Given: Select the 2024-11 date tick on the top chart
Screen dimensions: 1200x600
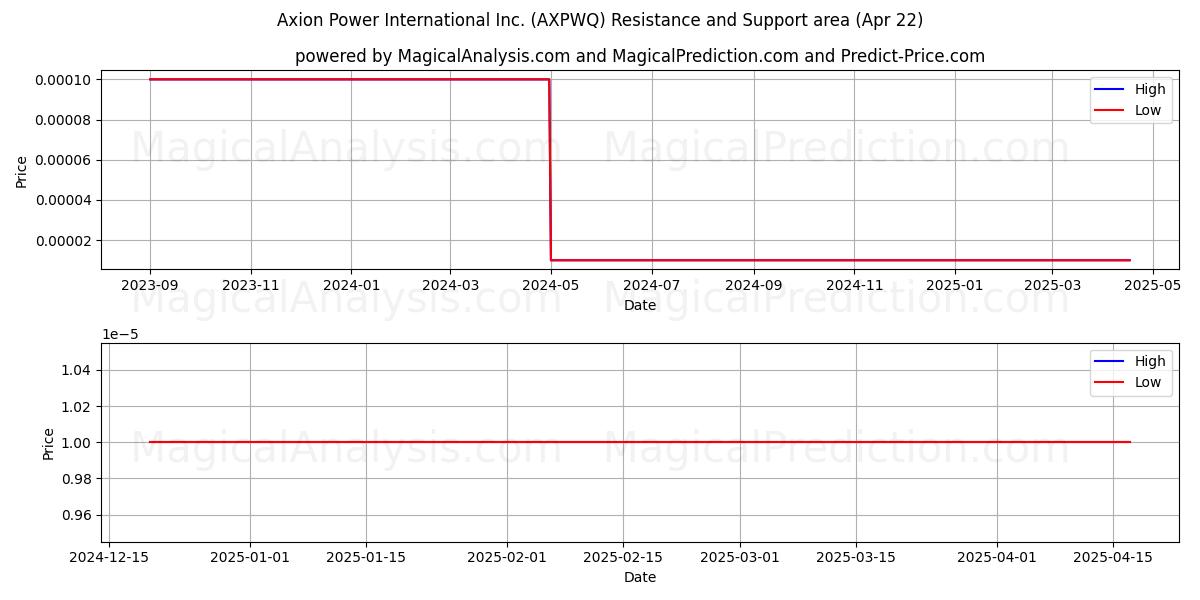Looking at the screenshot, I should pyautogui.click(x=854, y=284).
